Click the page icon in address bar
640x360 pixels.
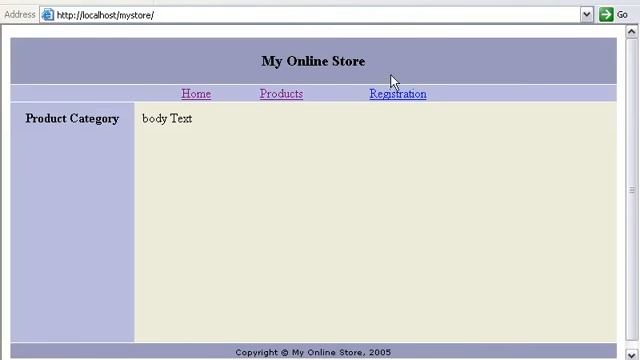(48, 15)
